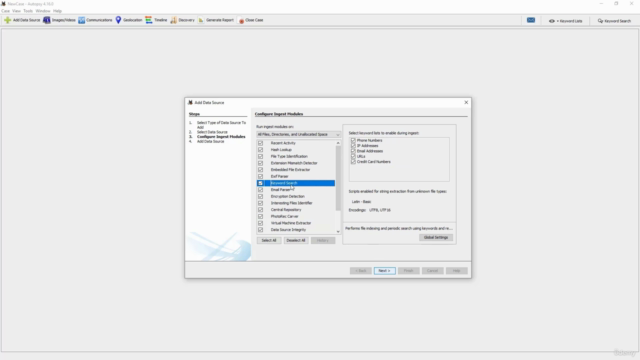Click the 'Encodings:' label text
The width and height of the screenshot is (640, 360).
[x=357, y=210]
